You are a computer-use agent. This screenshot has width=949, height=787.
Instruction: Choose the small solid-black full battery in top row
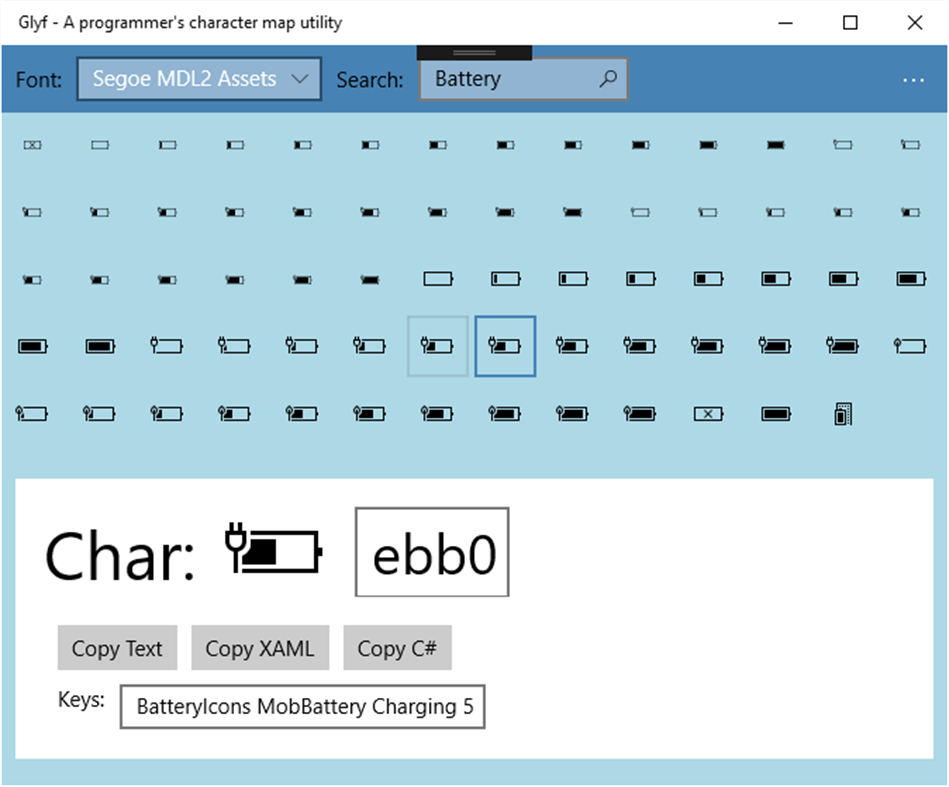(776, 145)
